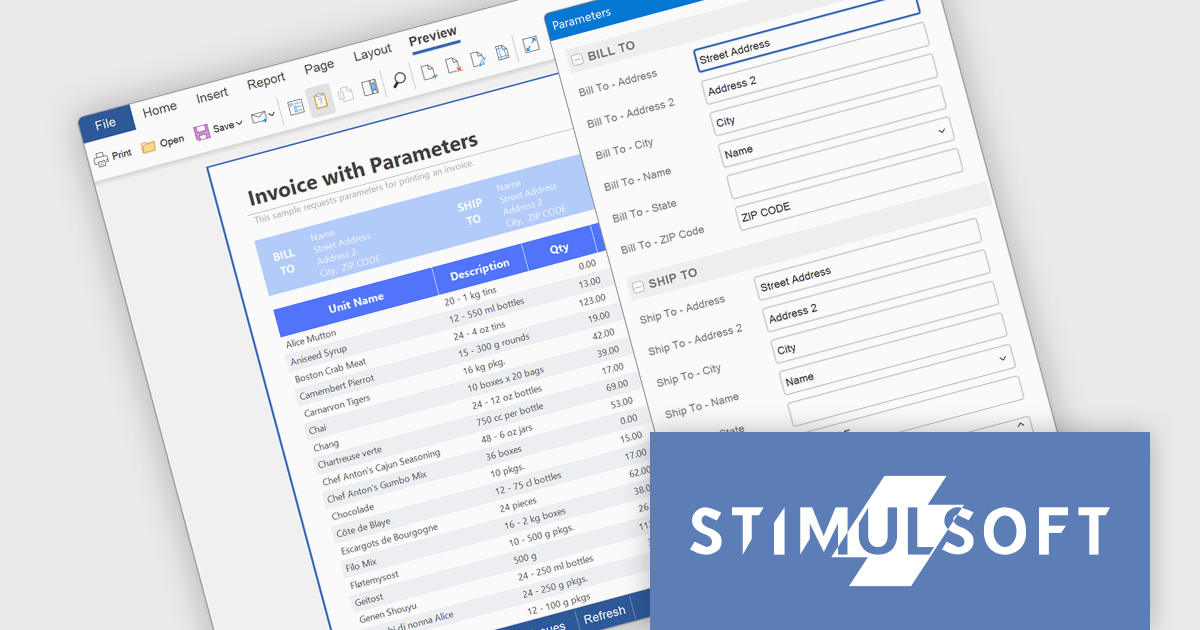This screenshot has height=630, width=1200.
Task: Click the Edit Page pencil icon
Action: coord(478,59)
